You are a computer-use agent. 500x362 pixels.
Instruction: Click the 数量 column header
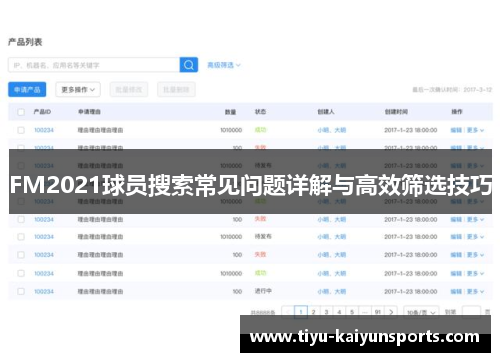click(230, 112)
